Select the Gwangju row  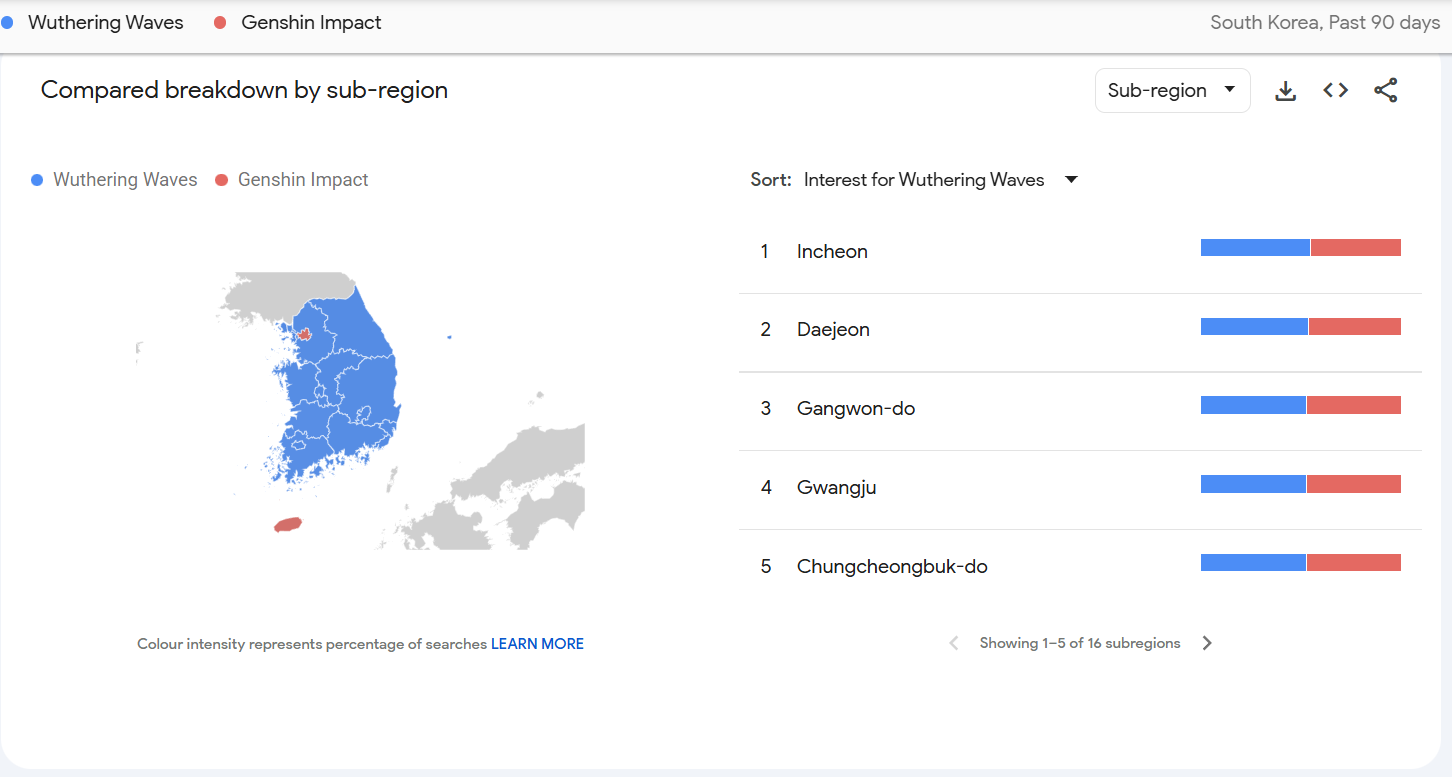1080,490
